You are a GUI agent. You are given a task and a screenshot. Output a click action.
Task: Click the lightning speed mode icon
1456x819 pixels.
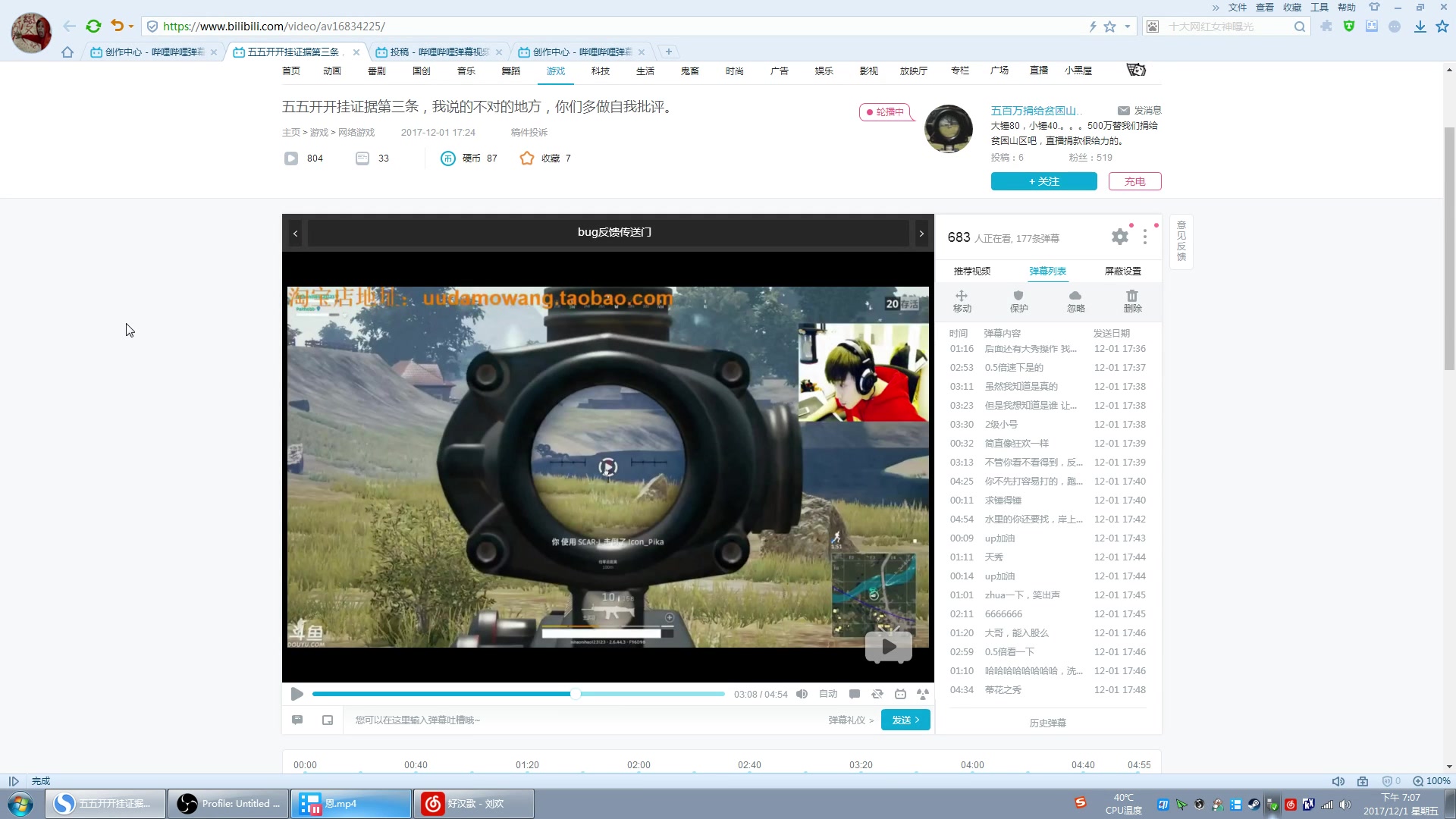click(x=1093, y=27)
